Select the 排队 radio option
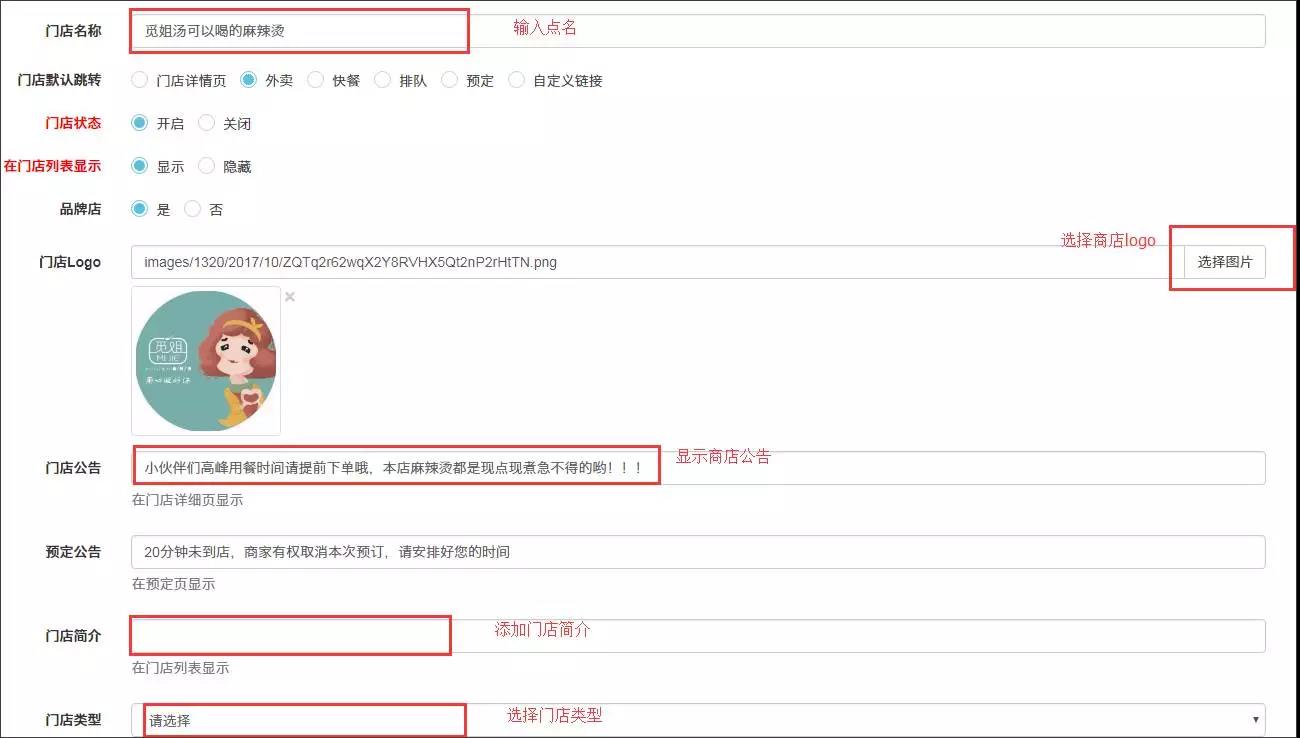1300x738 pixels. [382, 80]
